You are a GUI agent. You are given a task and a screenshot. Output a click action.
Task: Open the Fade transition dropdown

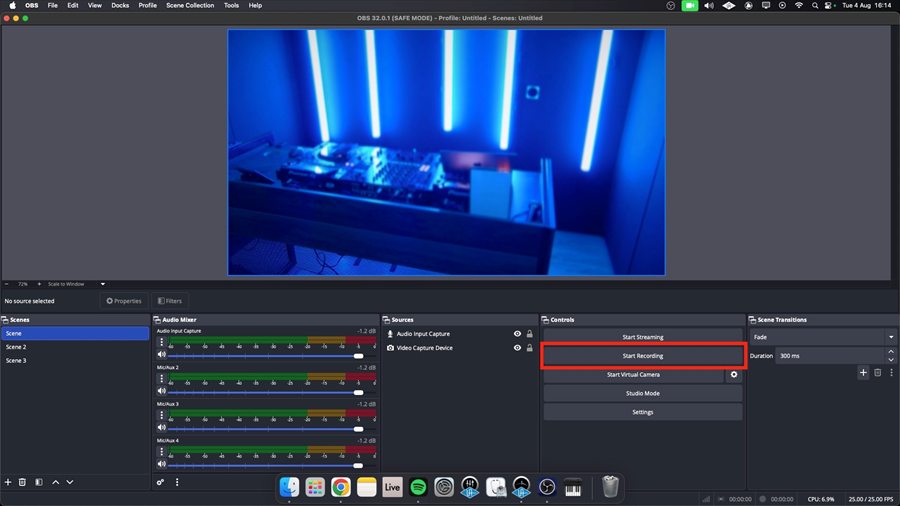[x=823, y=337]
